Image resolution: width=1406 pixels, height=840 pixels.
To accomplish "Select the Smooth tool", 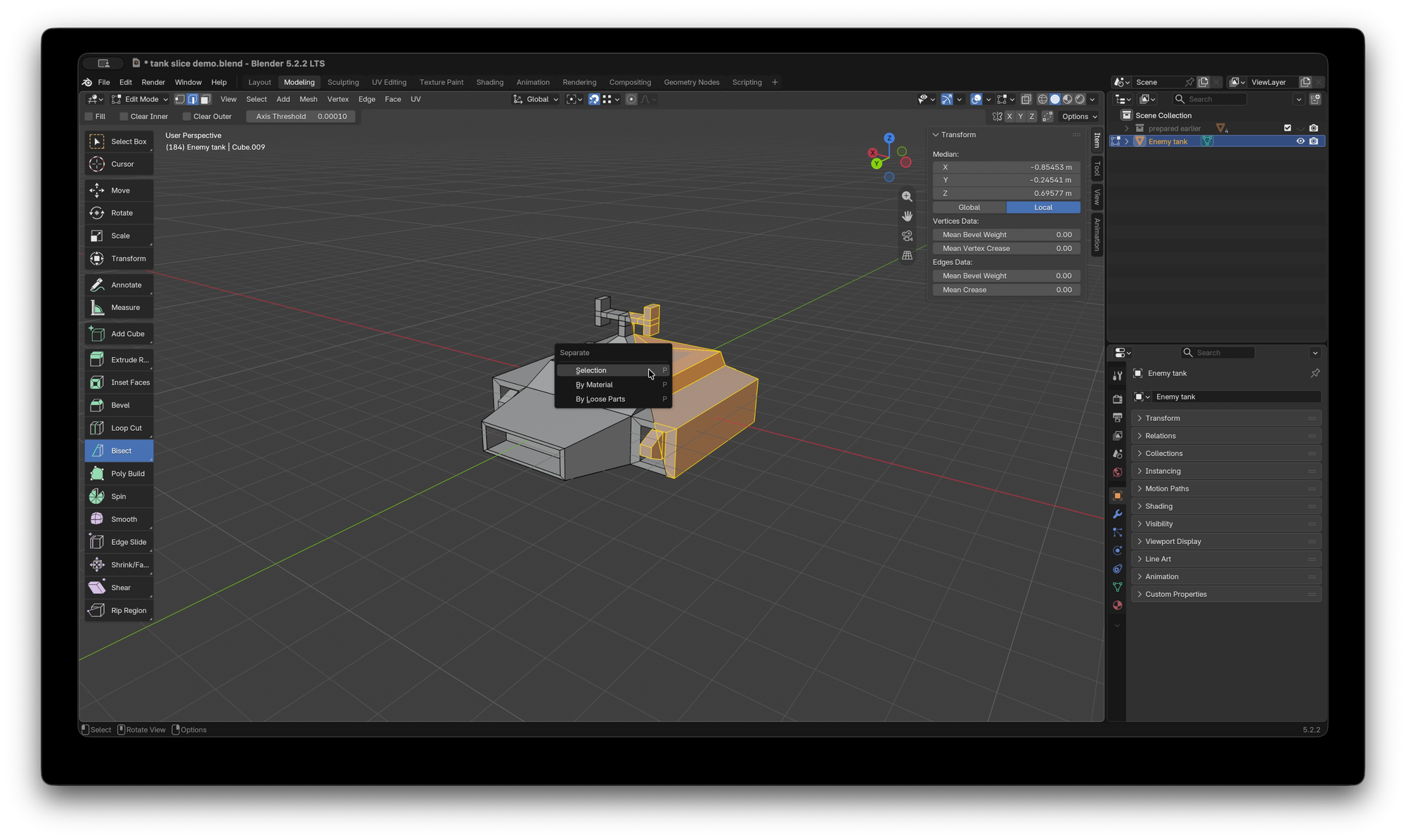I will point(119,519).
